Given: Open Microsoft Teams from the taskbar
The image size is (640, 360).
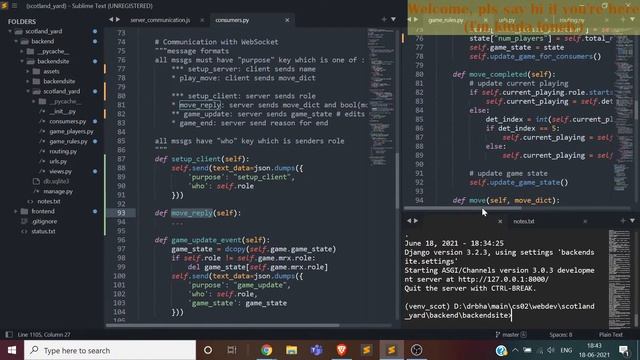Looking at the screenshot, I should [x=316, y=350].
